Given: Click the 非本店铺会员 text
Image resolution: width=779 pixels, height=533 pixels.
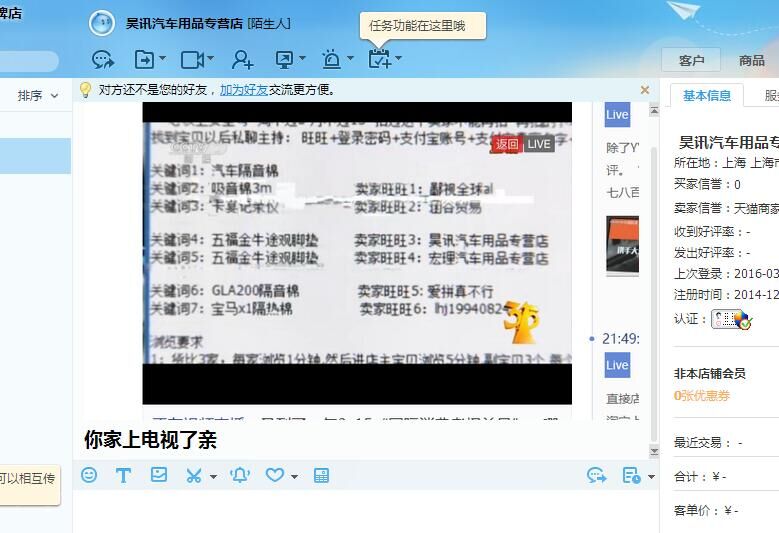Looking at the screenshot, I should pyautogui.click(x=709, y=374).
